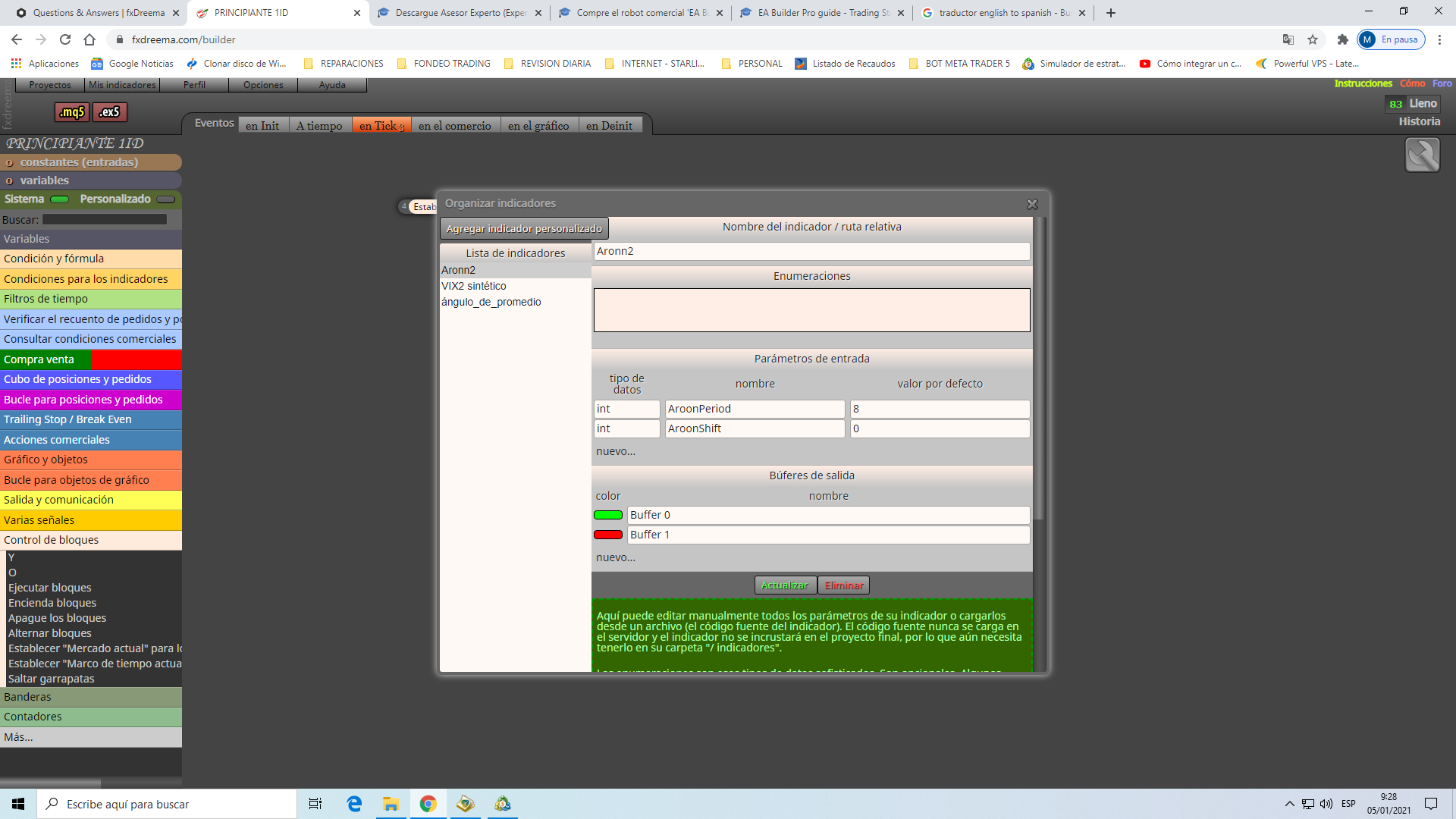Open Chrome three-dot menu
1456x819 pixels.
(x=1439, y=39)
